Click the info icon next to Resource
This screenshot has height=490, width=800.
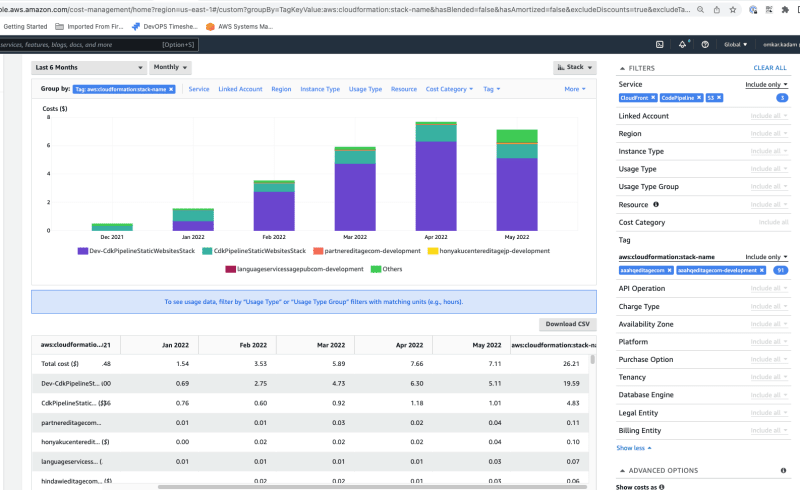[656, 204]
